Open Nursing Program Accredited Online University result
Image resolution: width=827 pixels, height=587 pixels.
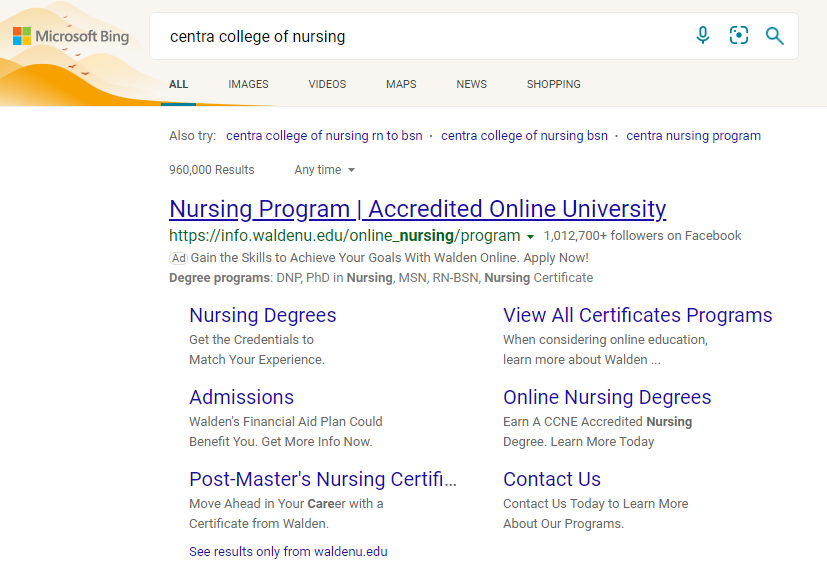coord(417,209)
